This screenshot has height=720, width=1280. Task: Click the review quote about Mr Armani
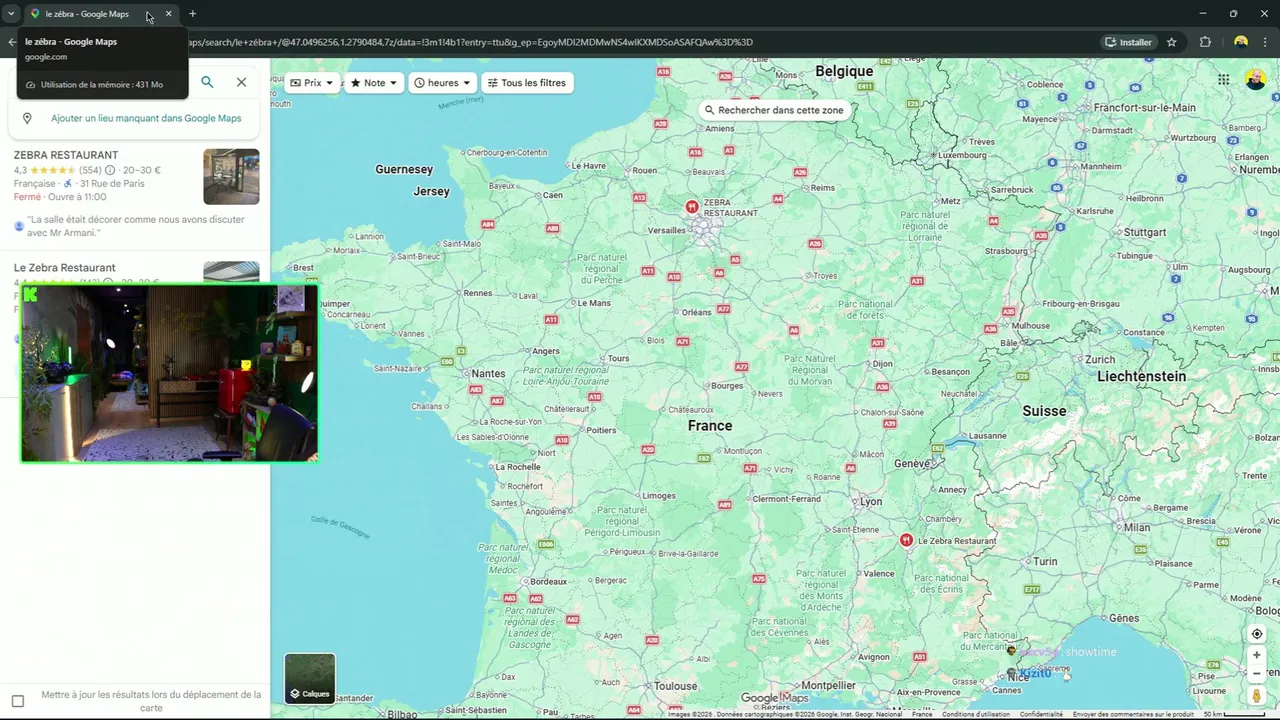[136, 226]
